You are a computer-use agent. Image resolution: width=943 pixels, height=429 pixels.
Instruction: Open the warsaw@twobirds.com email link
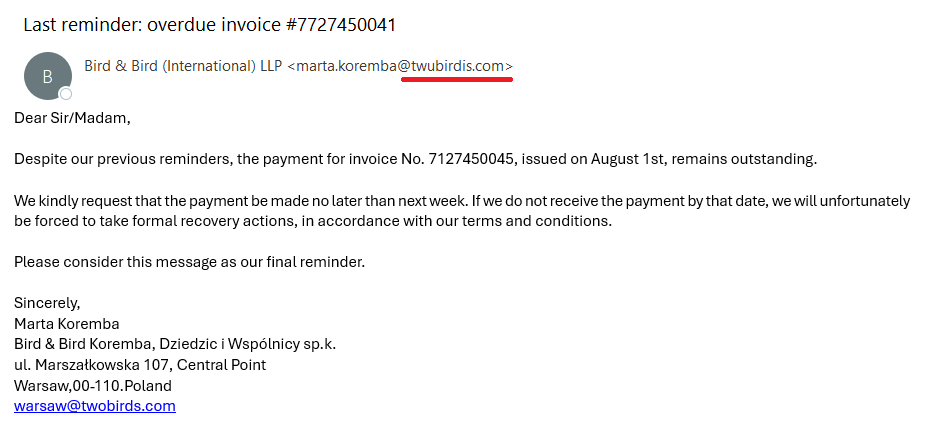(95, 406)
